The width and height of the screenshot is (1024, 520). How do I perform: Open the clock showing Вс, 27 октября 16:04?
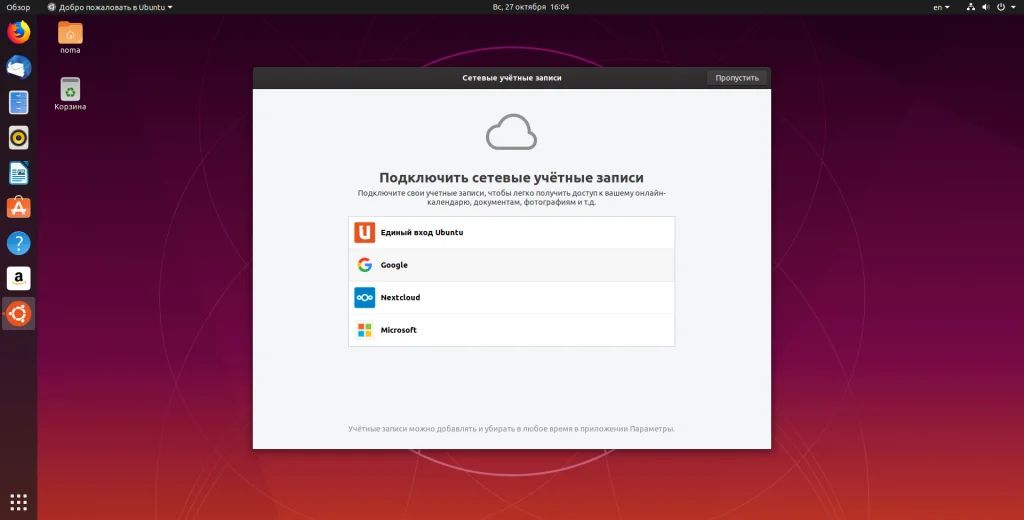coord(530,7)
